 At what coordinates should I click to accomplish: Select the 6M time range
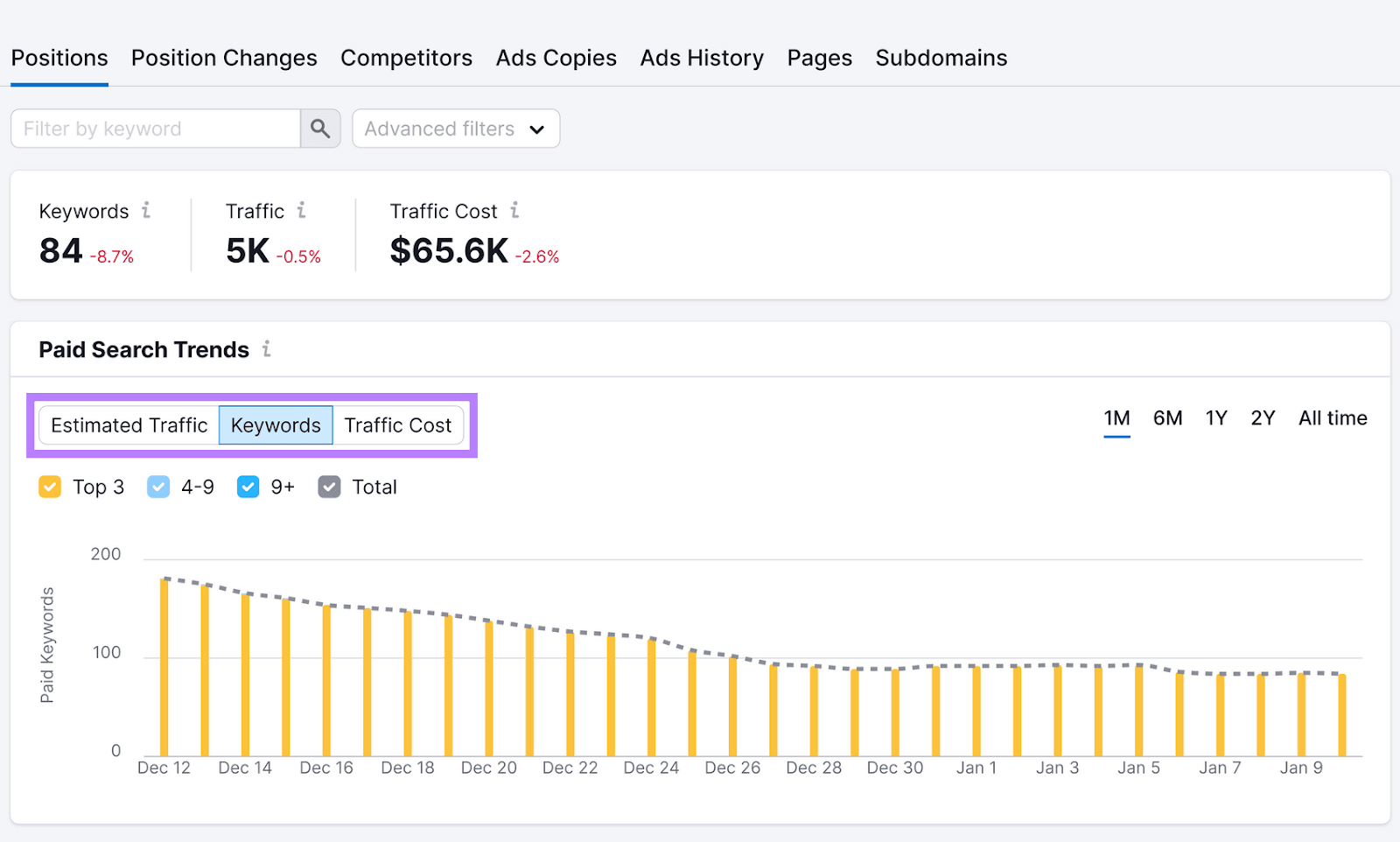coord(1167,418)
